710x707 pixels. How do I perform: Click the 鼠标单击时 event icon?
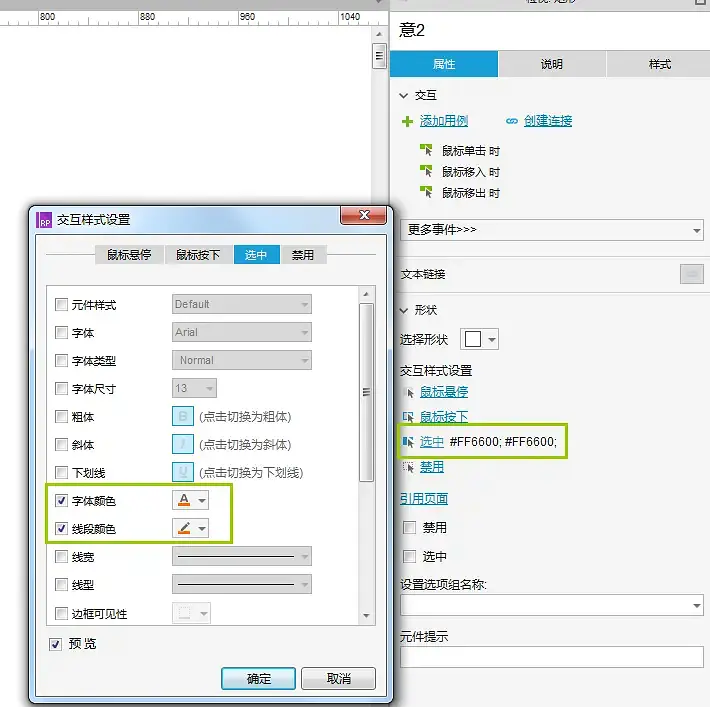(426, 150)
